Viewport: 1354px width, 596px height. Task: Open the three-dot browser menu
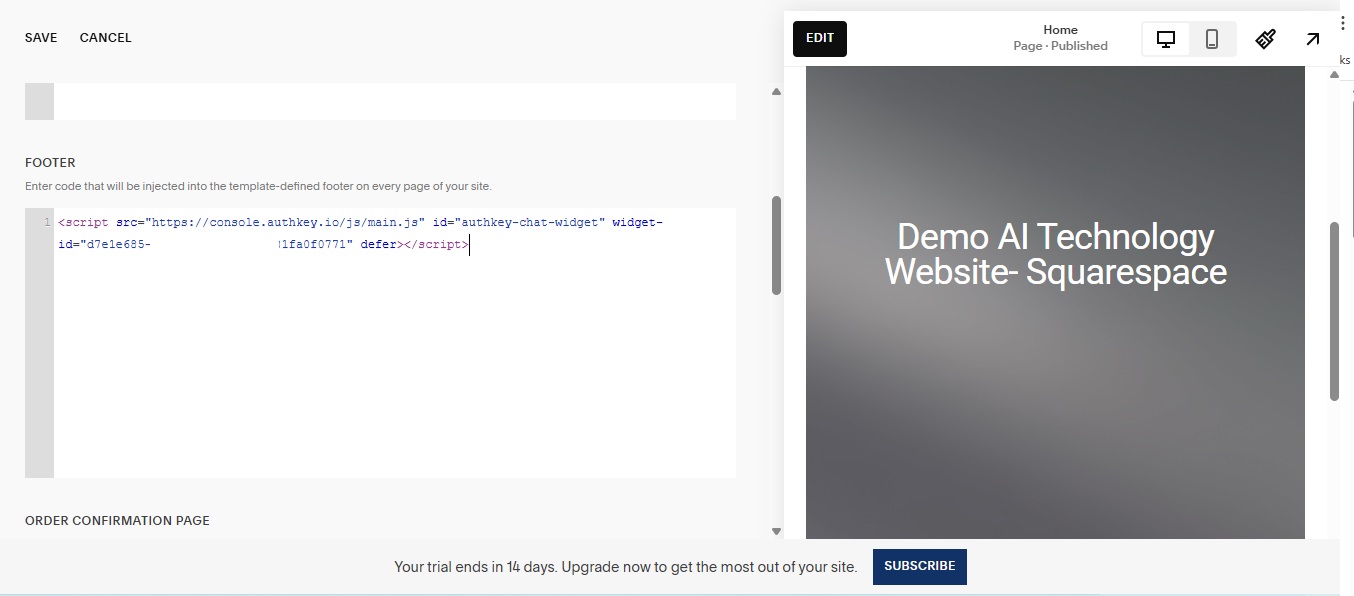click(x=1343, y=23)
